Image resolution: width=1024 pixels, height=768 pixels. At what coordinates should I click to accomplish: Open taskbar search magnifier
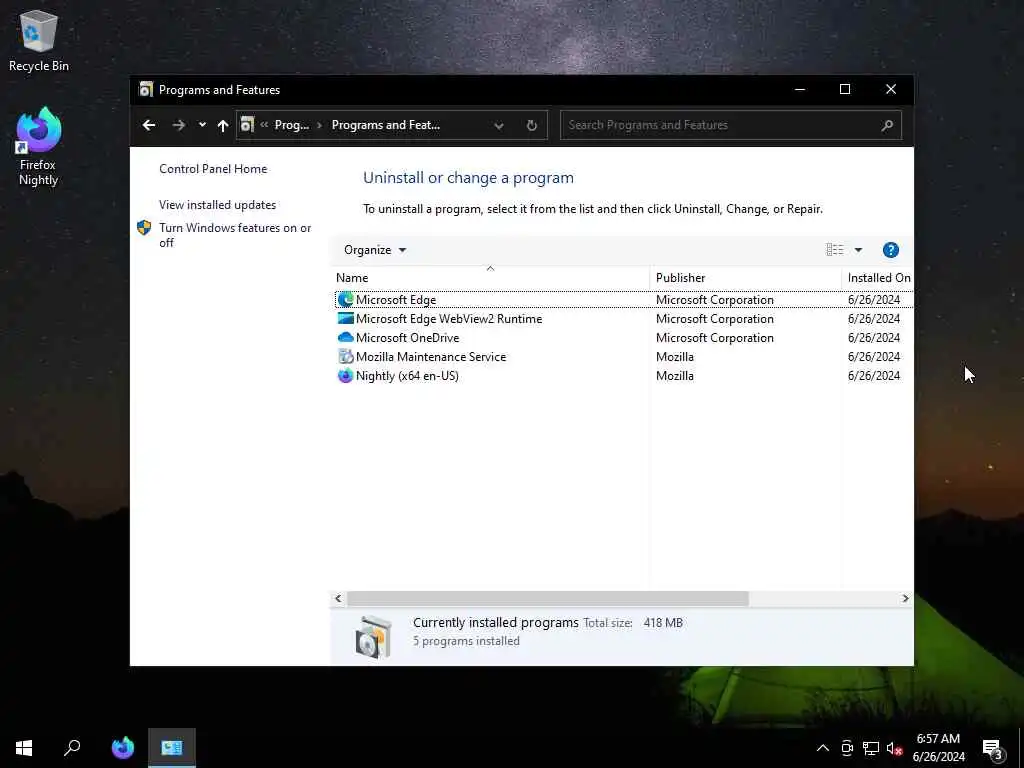pyautogui.click(x=72, y=748)
